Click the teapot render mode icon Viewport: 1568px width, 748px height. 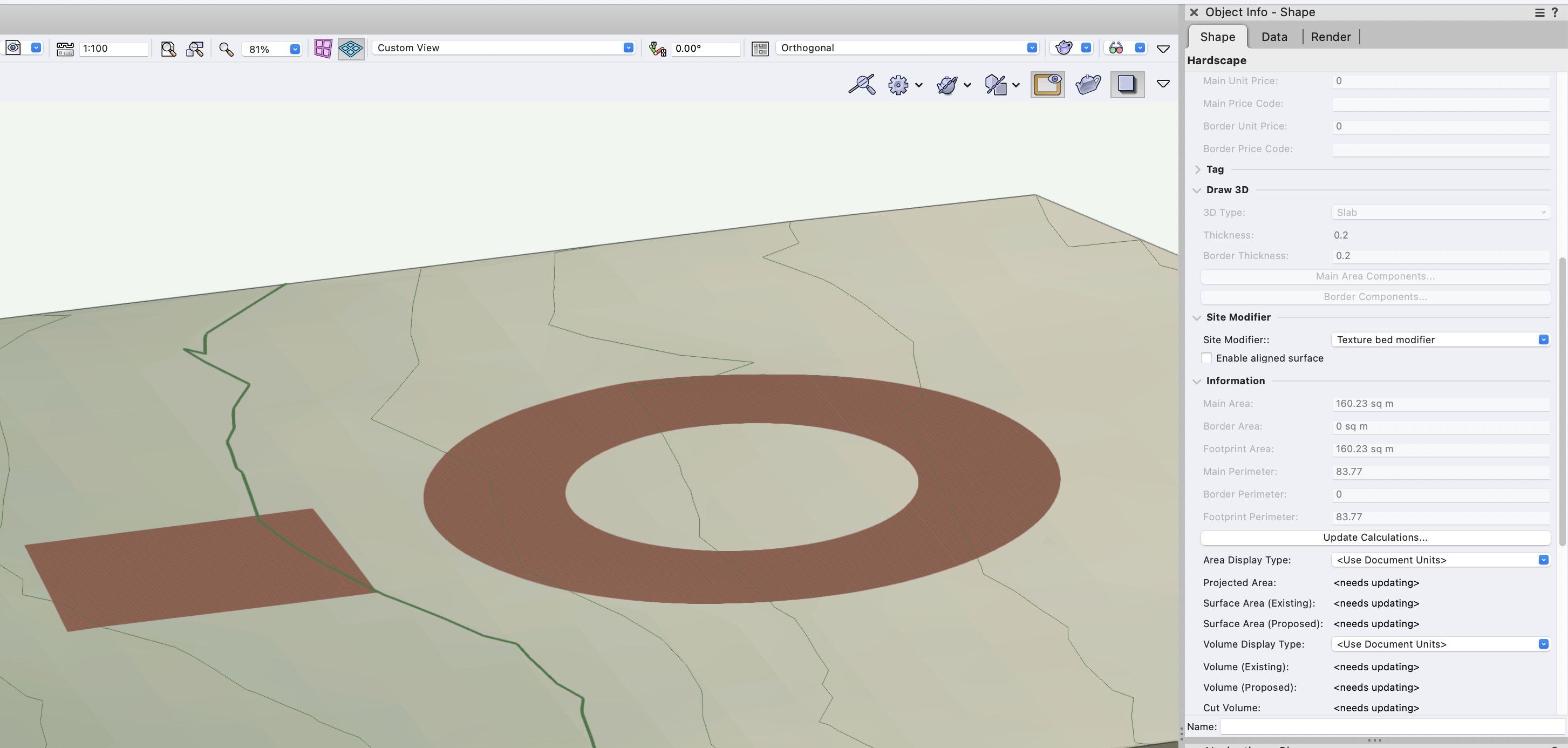[1063, 48]
